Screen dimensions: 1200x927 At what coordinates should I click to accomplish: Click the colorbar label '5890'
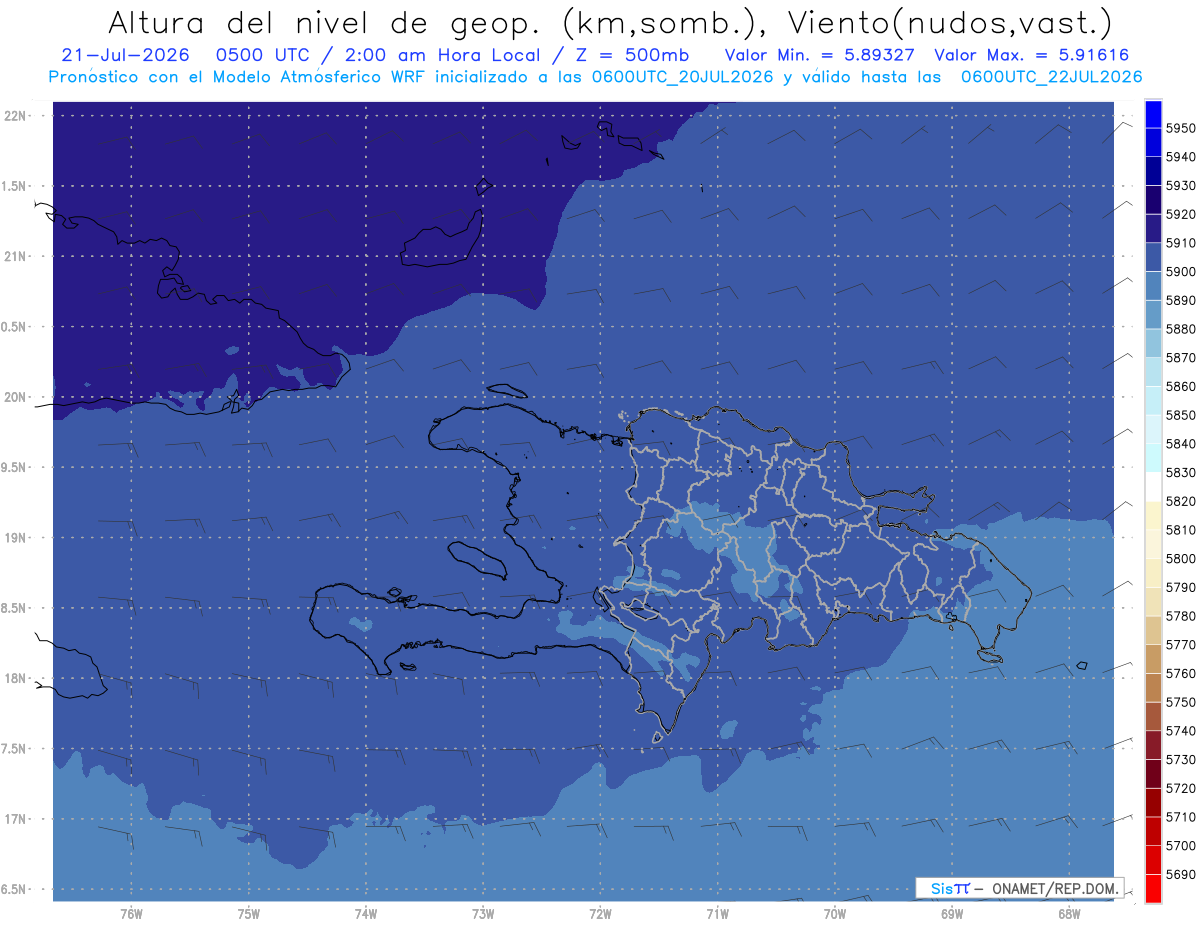click(x=1180, y=300)
